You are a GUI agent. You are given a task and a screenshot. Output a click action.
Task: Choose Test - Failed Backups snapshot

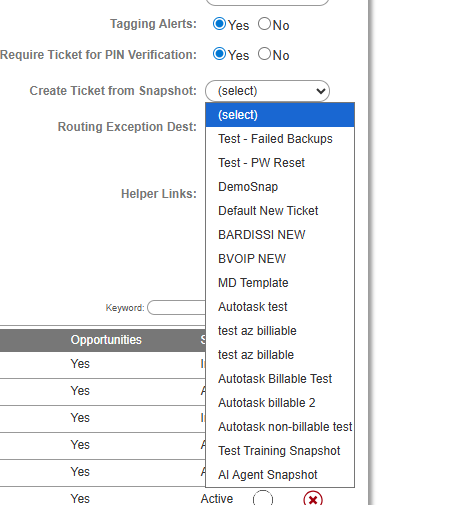280,139
